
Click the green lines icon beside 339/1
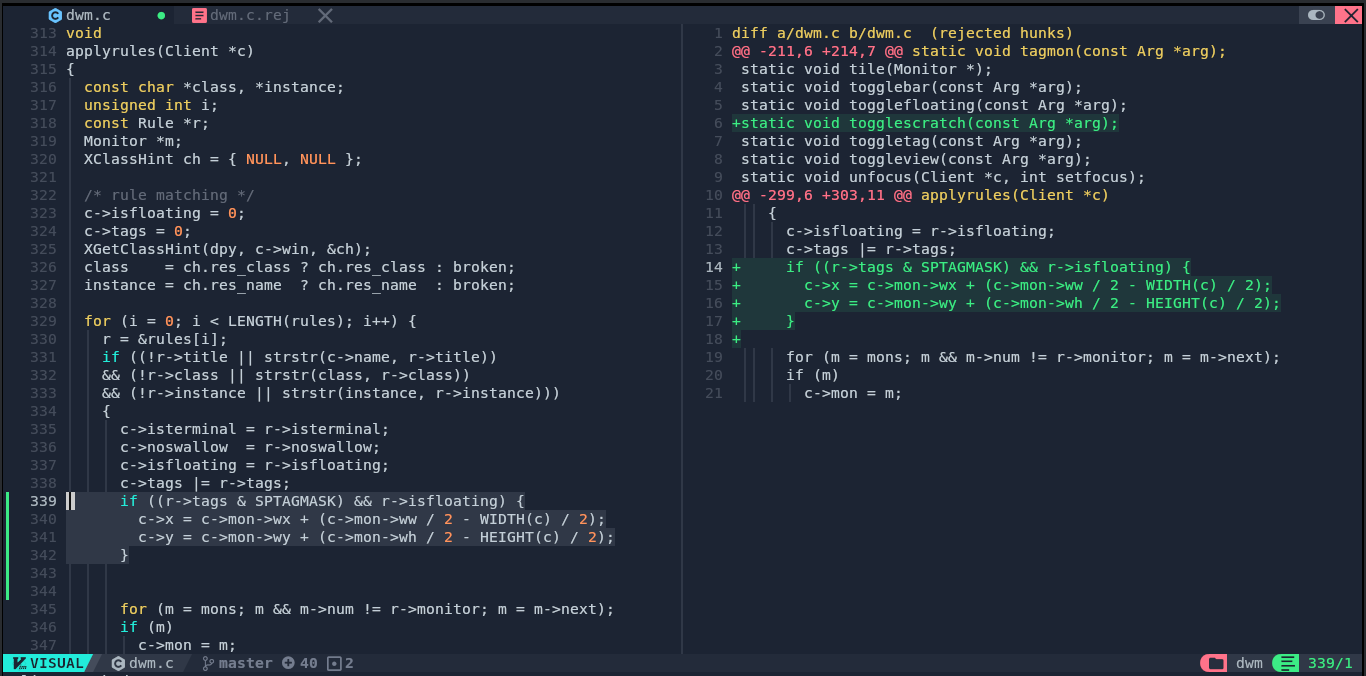(x=1286, y=663)
